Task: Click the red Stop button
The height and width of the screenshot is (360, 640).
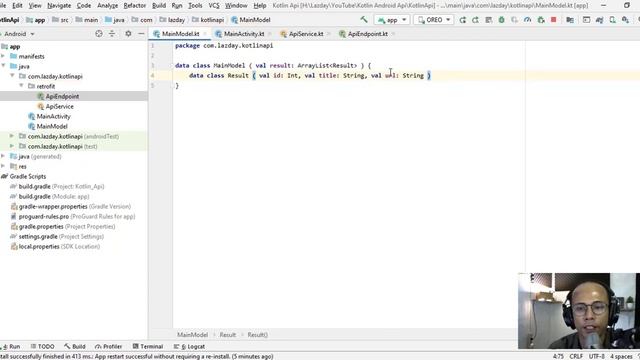Action: pyautogui.click(x=554, y=20)
